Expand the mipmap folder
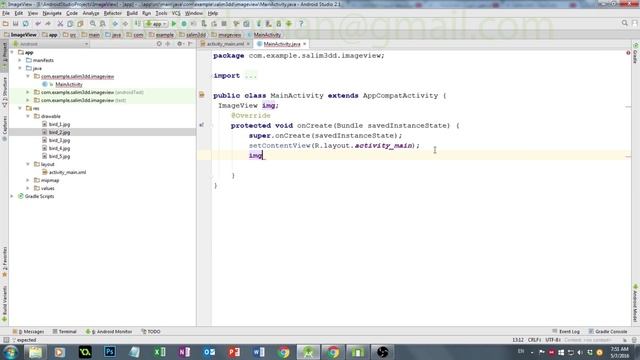This screenshot has width=640, height=360. pyautogui.click(x=28, y=180)
